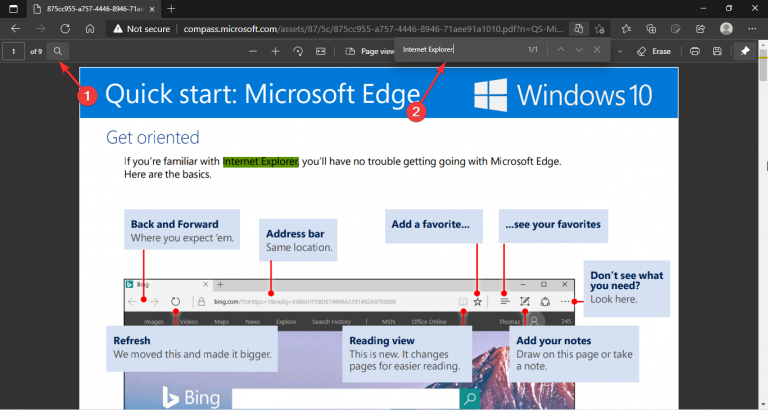Open the Collections panel

[651, 29]
